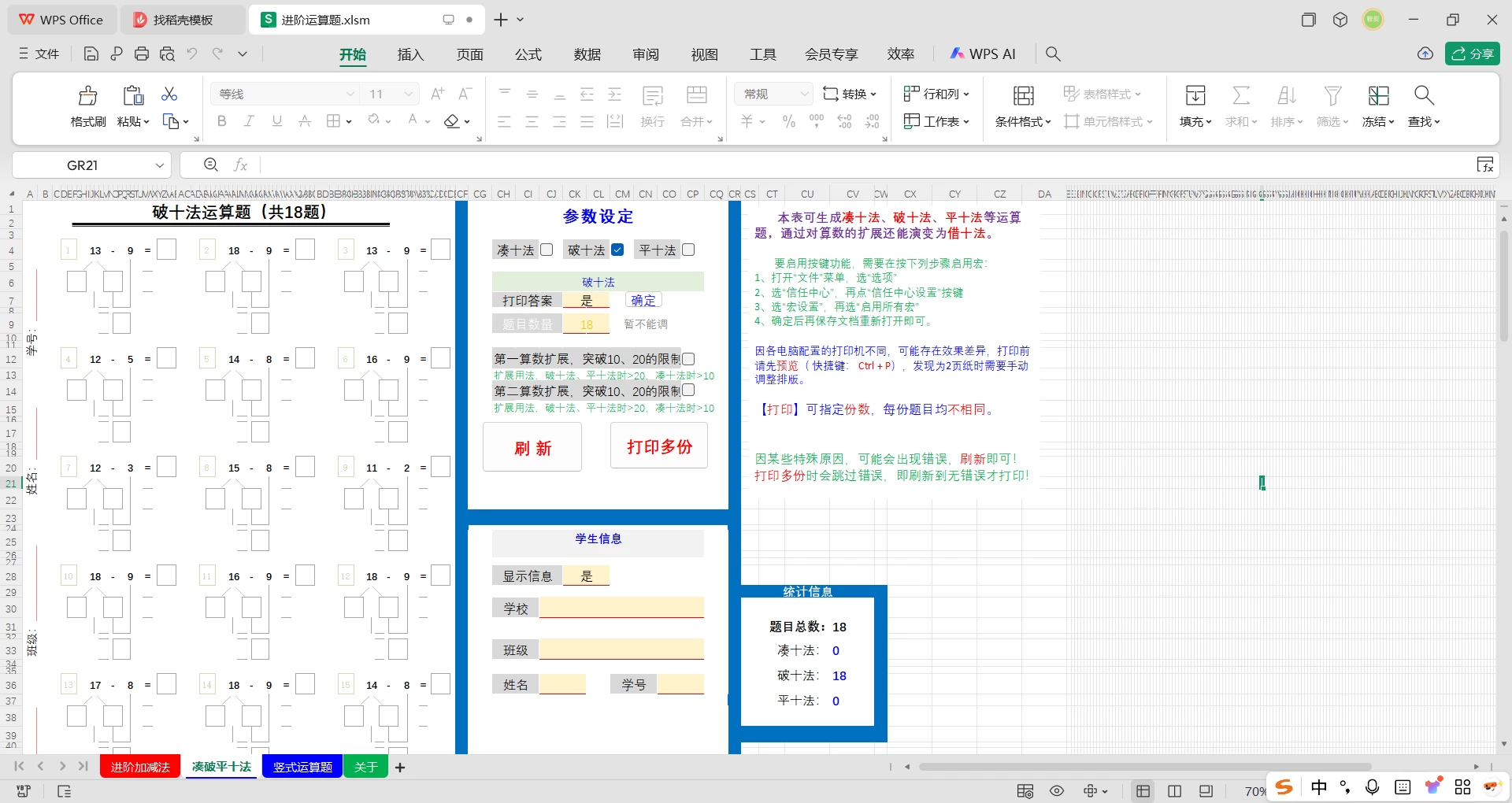Open the 视图 ribbon tab

point(705,54)
